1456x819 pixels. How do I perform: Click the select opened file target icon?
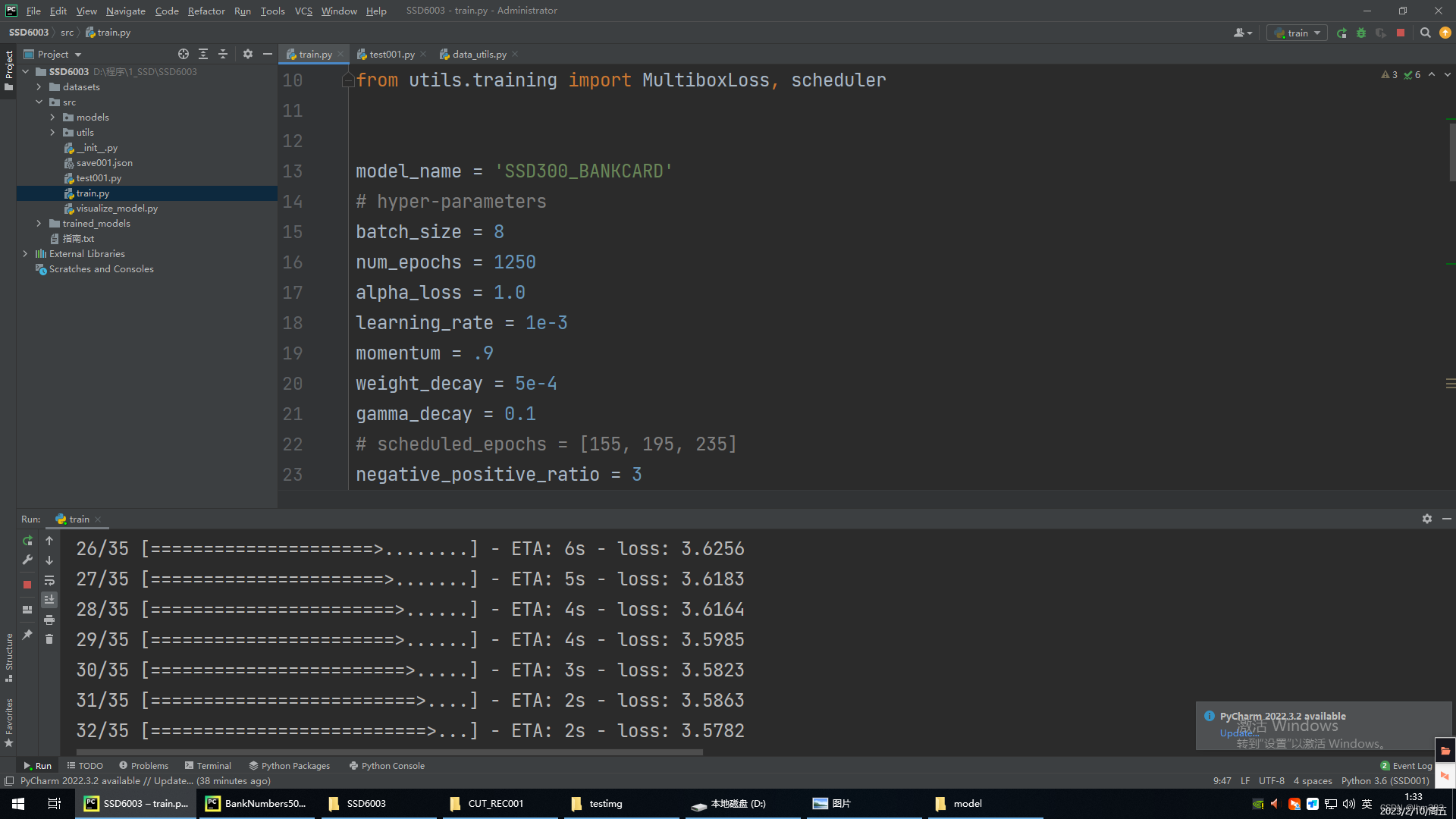coord(184,54)
